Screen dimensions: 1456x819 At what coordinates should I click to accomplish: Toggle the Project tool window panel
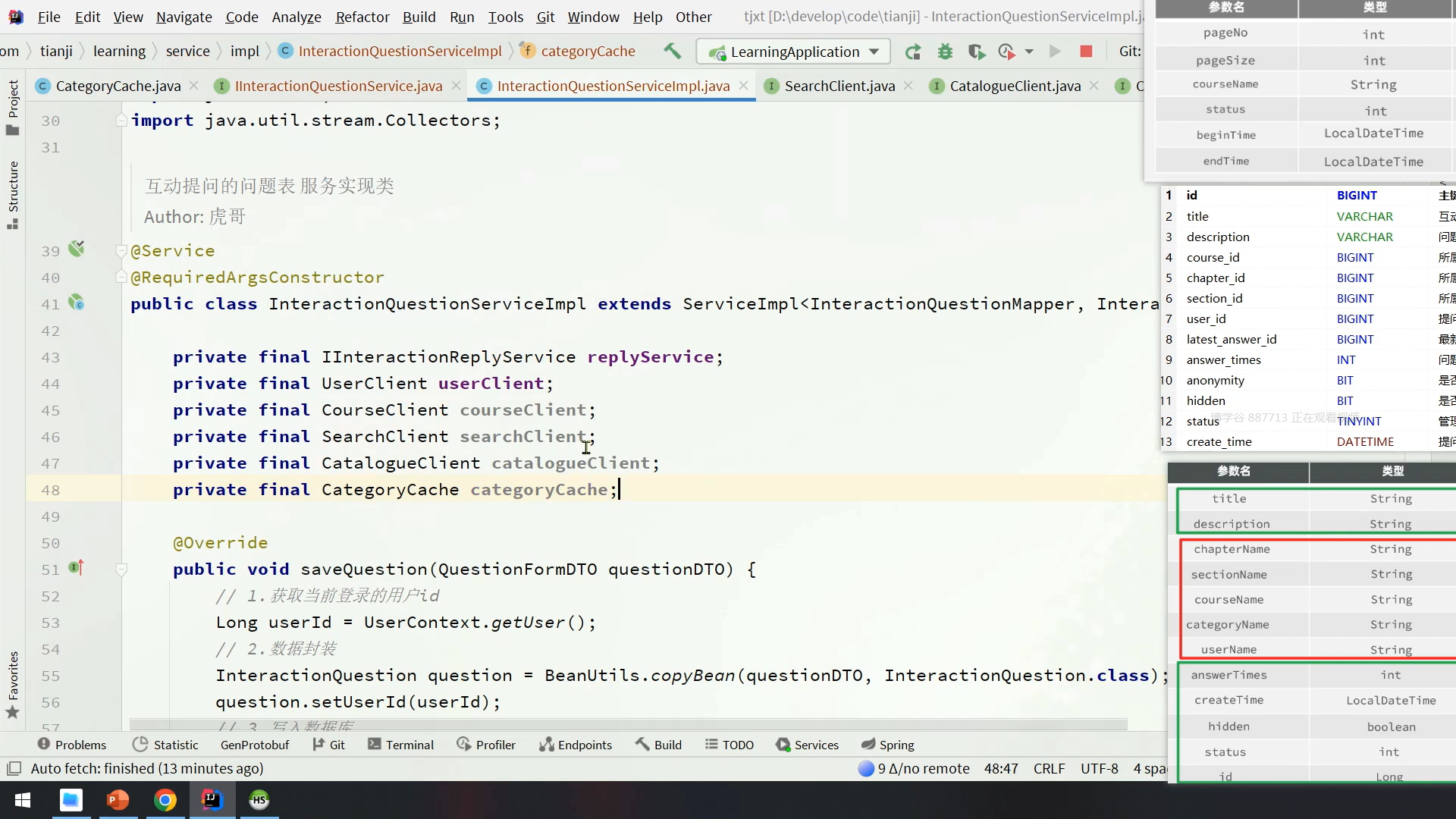pos(12,106)
